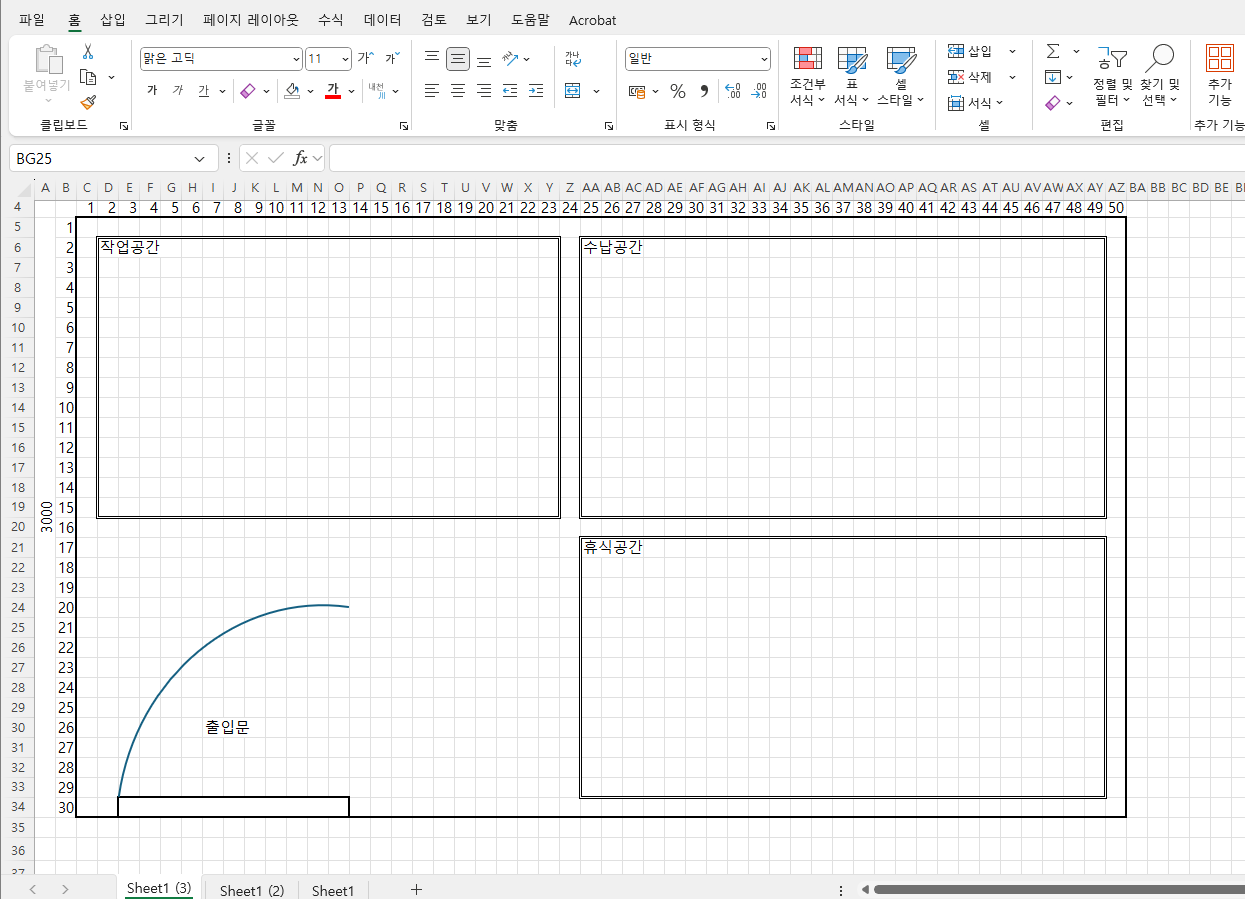Expand the Name Box dropdown arrow

point(199,158)
